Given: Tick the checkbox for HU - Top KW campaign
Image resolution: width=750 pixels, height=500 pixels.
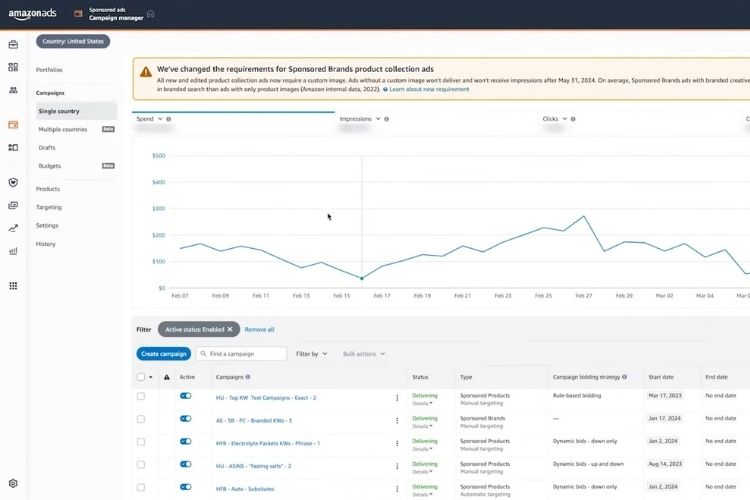Looking at the screenshot, I should pyautogui.click(x=141, y=396).
